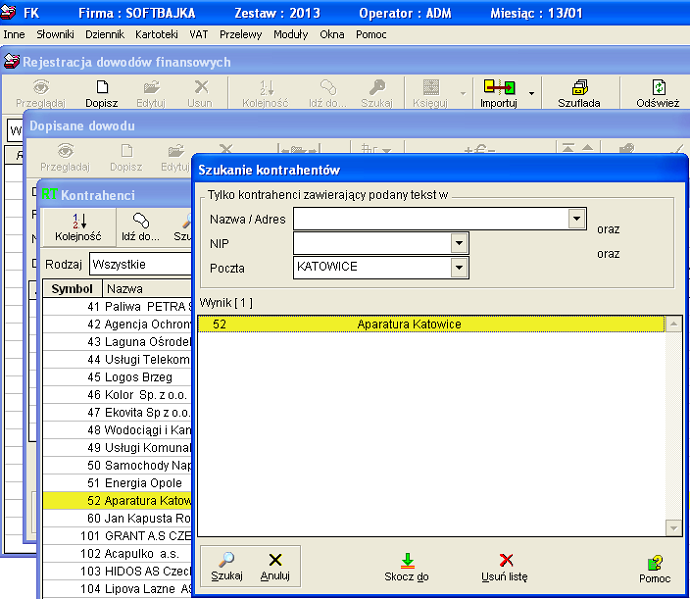
Task: Click Odśwież refresh icon
Action: (x=658, y=93)
